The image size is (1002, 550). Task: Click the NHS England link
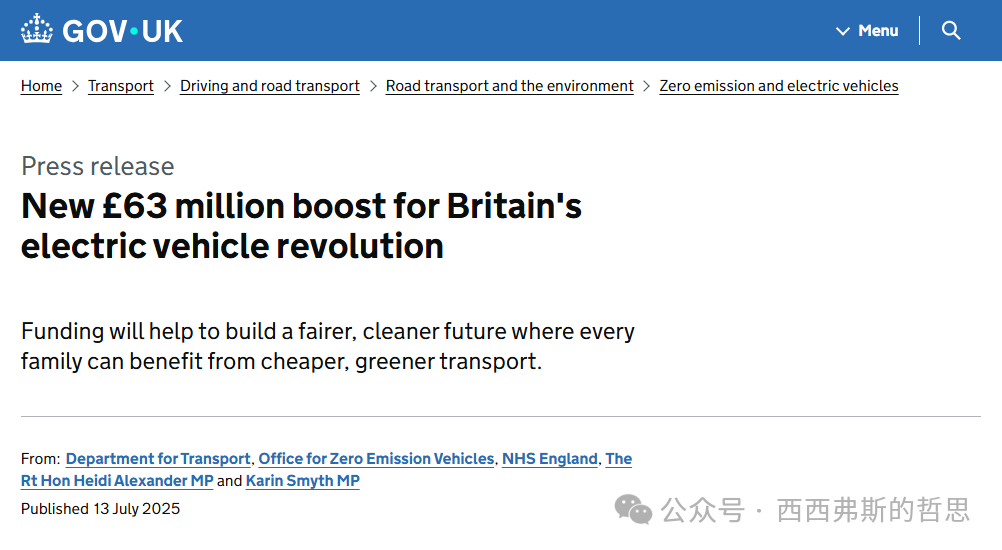[549, 459]
